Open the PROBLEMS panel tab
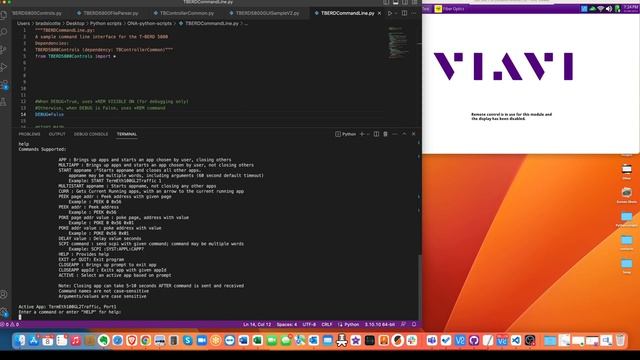This screenshot has height=360, width=640. 29,134
